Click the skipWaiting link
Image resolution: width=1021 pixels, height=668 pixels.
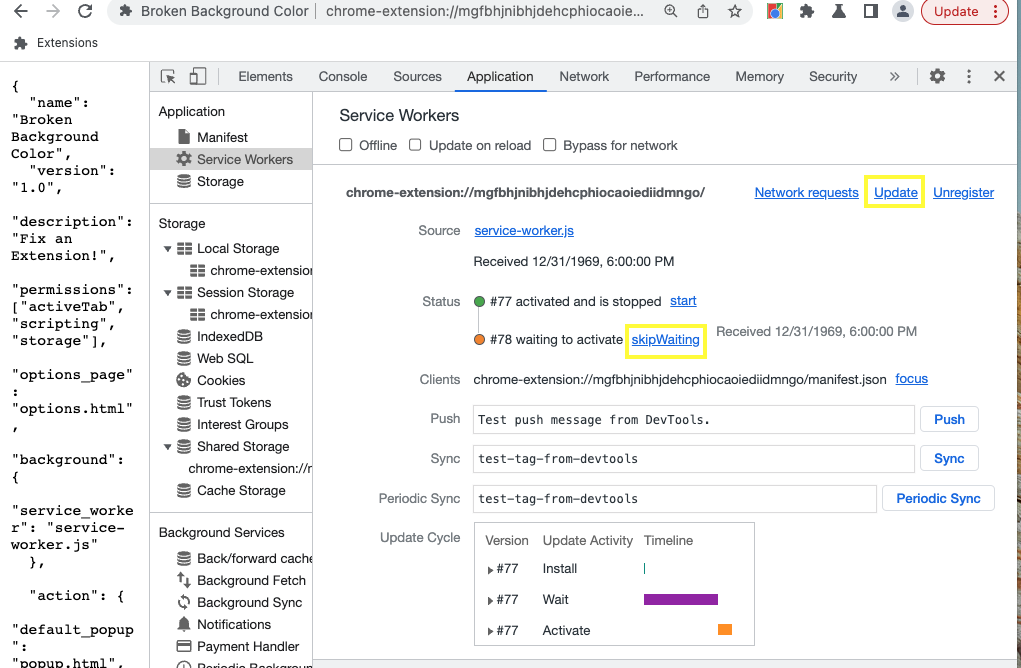666,340
